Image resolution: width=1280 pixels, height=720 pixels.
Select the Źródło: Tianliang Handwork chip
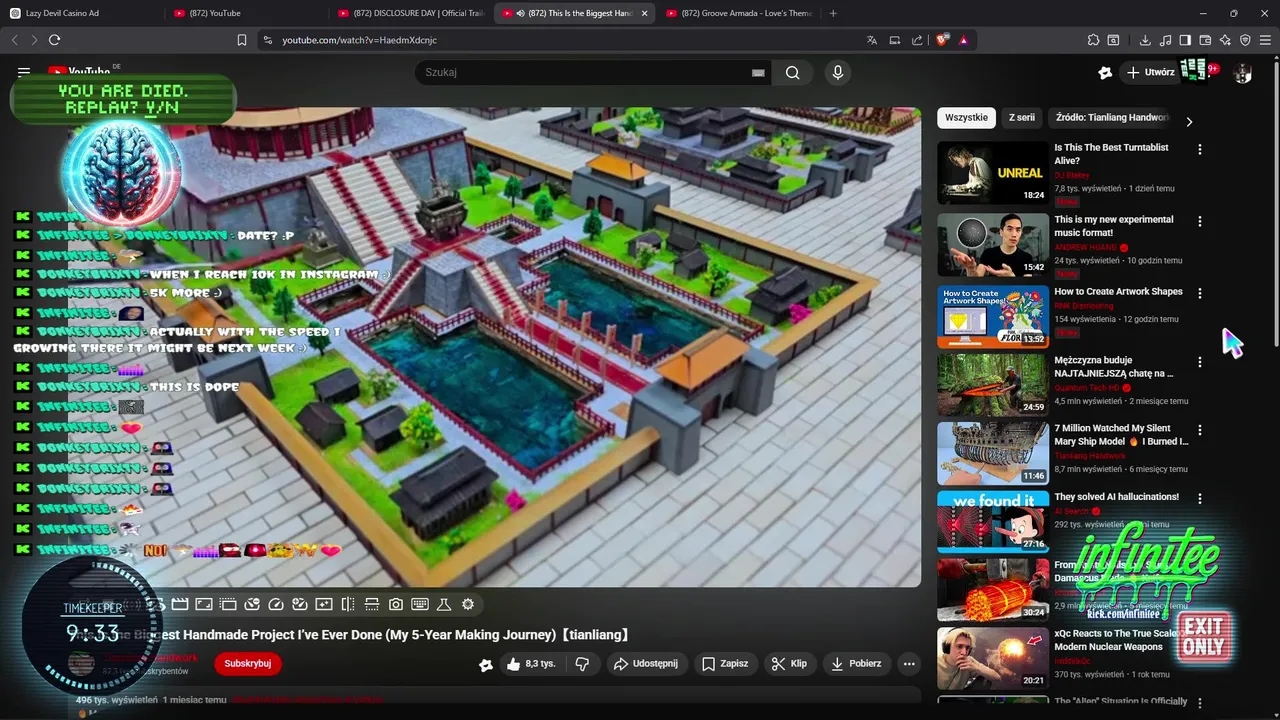[1112, 117]
